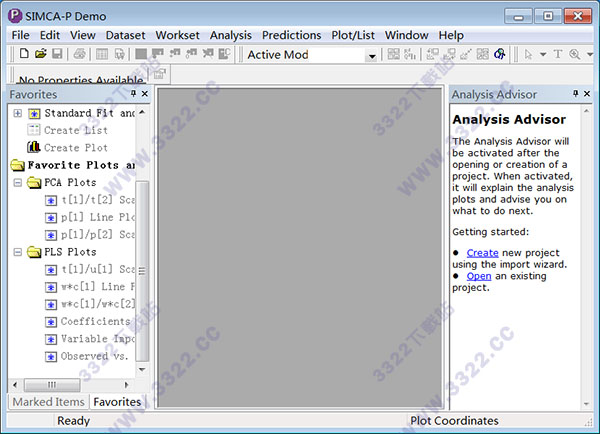The height and width of the screenshot is (434, 600).
Task: Select the arrow pointer tool
Action: (528, 54)
